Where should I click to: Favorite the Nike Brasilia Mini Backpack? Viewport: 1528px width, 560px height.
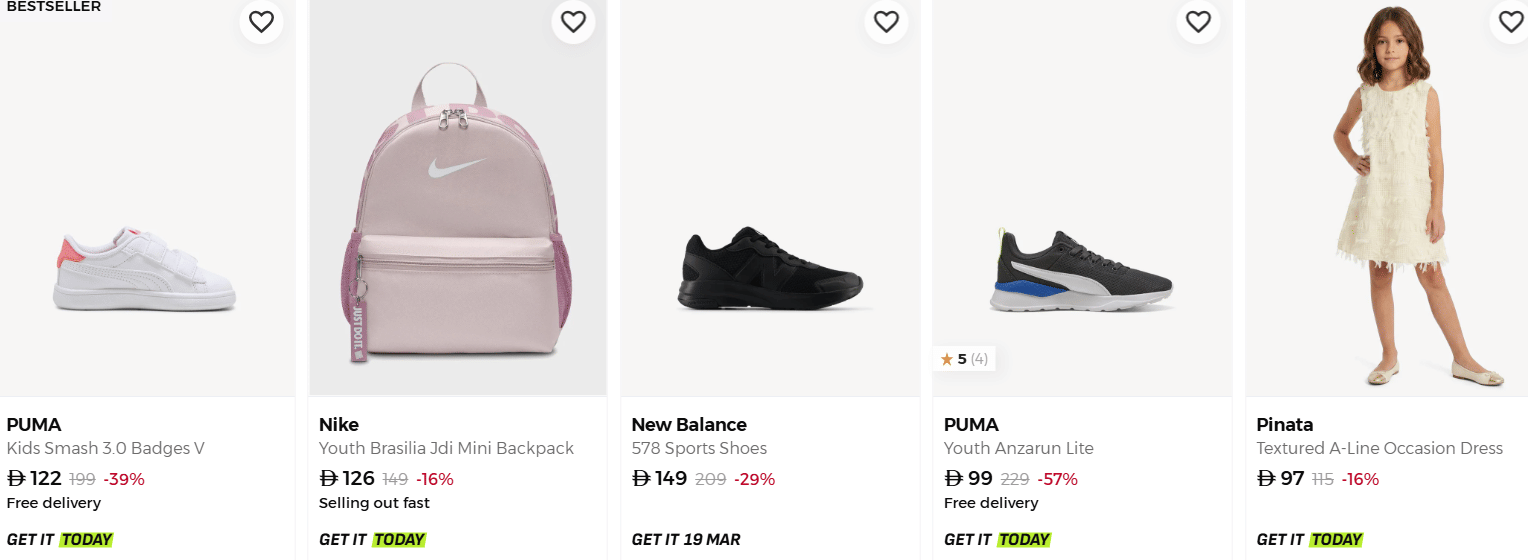573,22
